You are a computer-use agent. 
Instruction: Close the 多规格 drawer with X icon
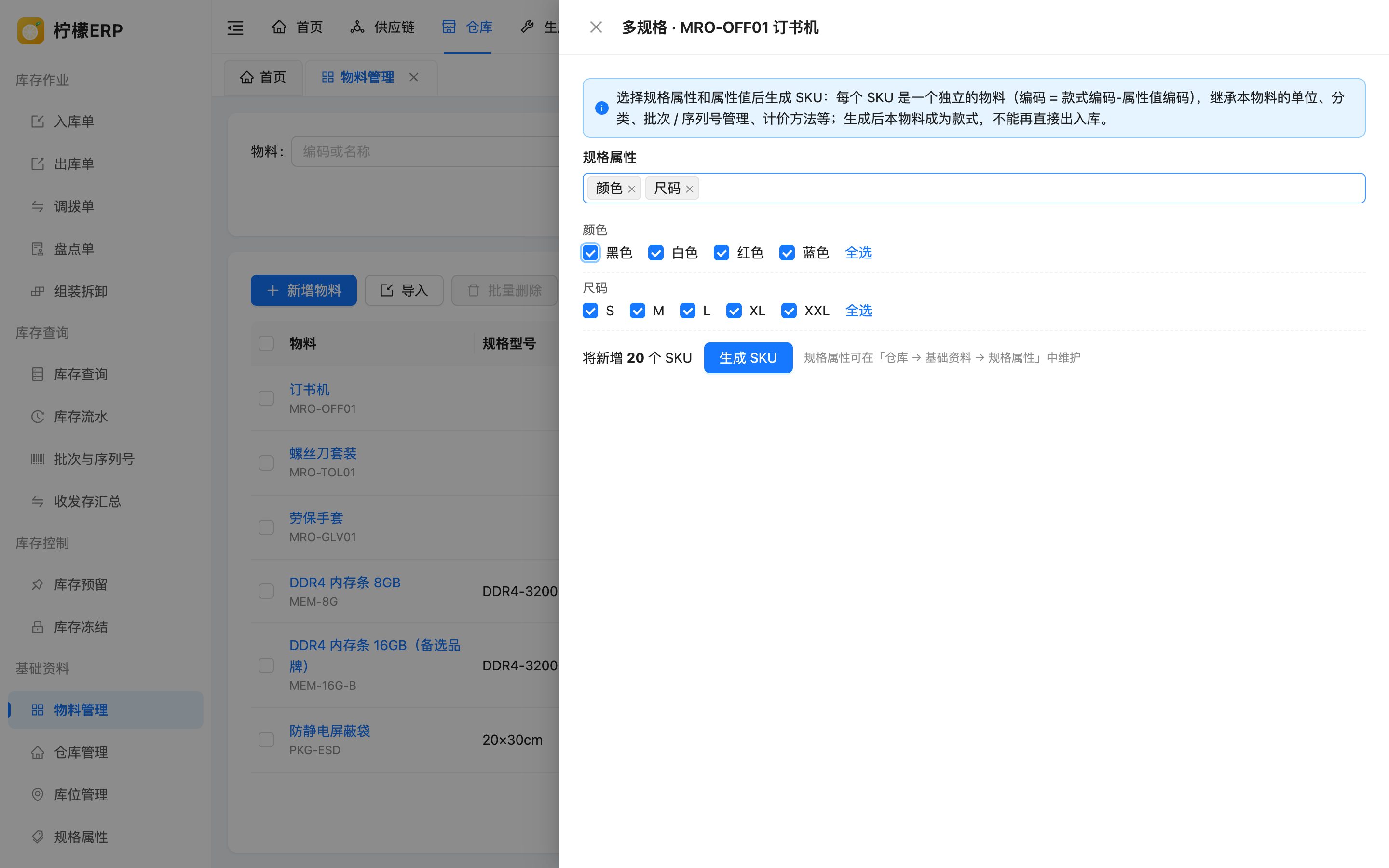(x=596, y=27)
